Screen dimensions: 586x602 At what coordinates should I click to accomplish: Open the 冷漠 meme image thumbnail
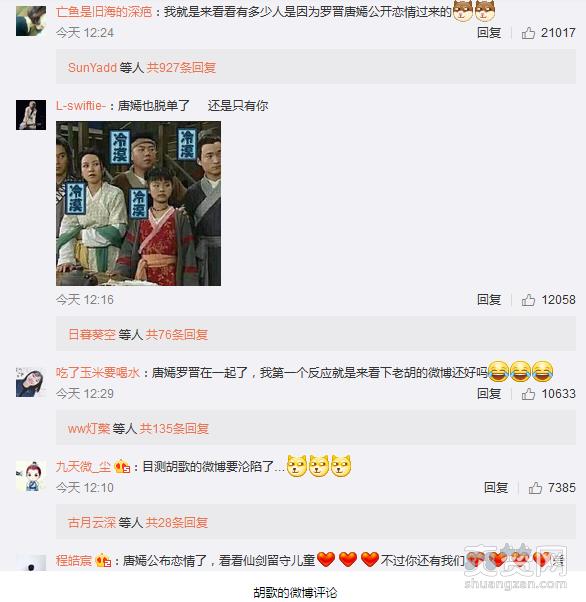(138, 203)
